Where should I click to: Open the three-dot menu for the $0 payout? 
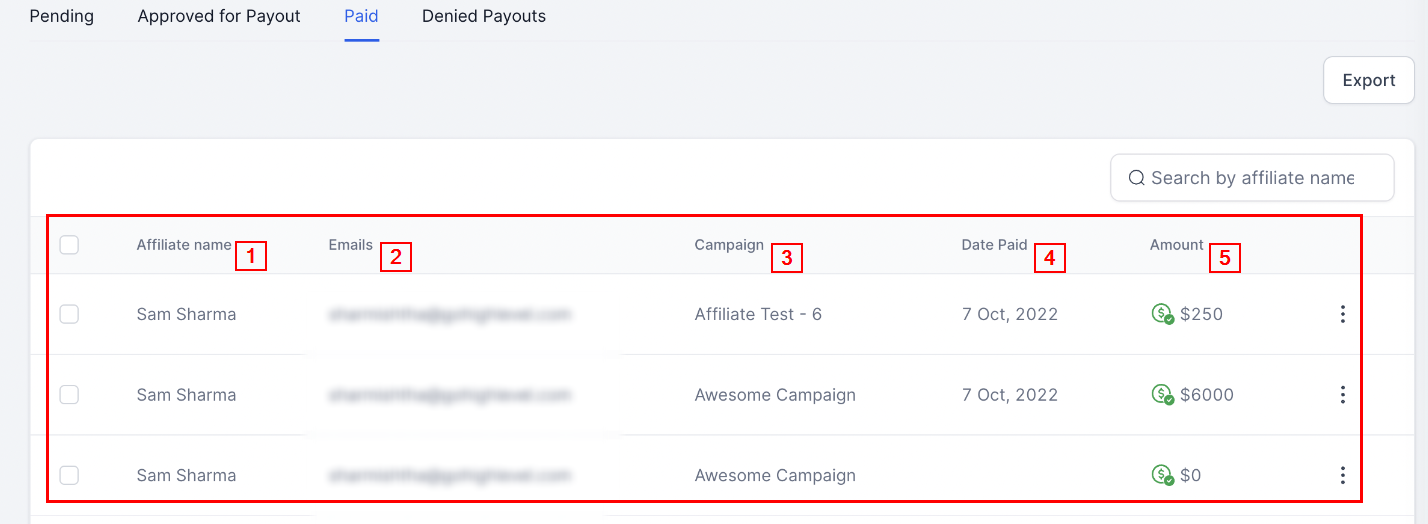[1342, 475]
